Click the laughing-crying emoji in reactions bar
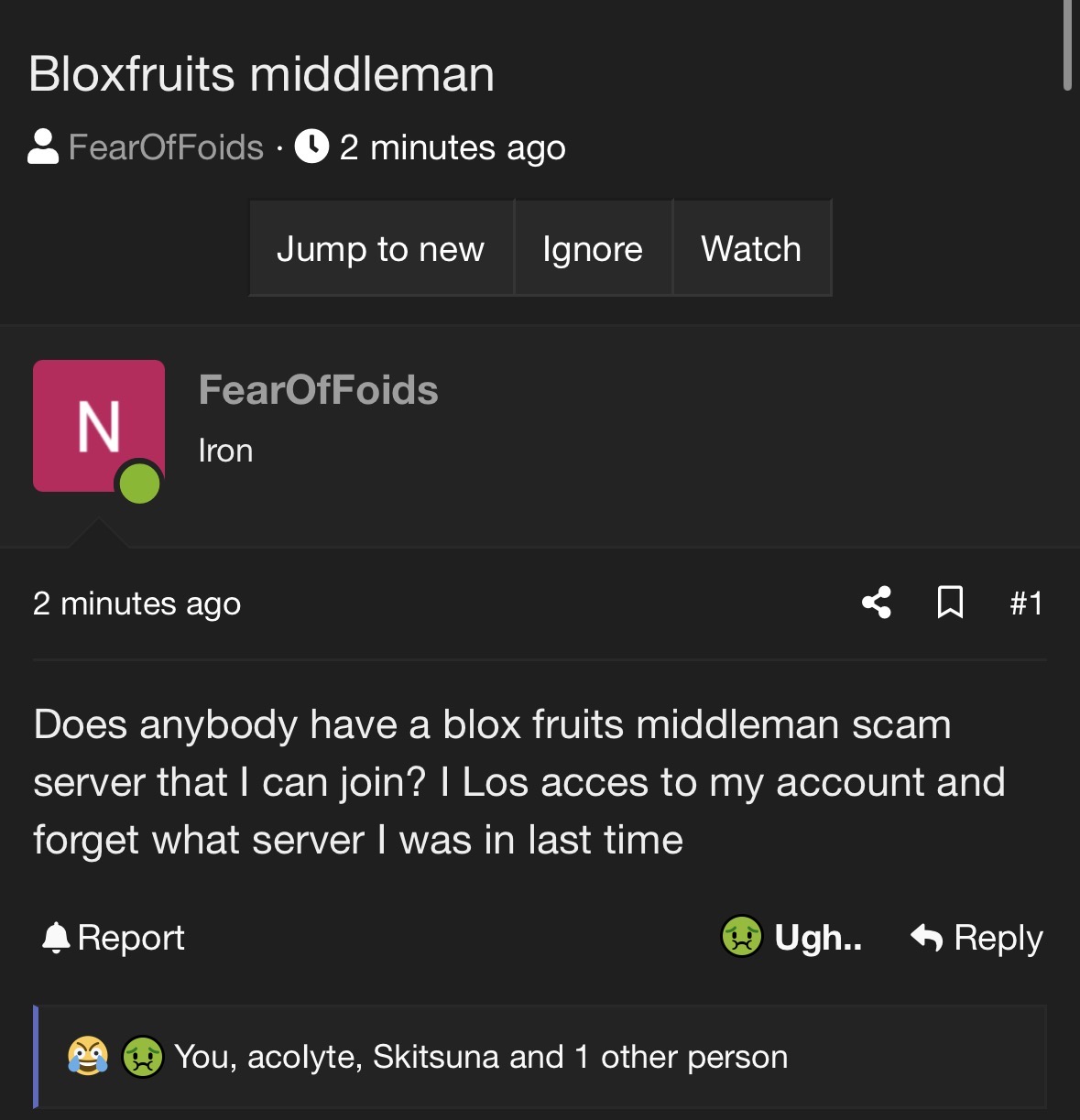Image resolution: width=1080 pixels, height=1120 pixels. tap(88, 1057)
